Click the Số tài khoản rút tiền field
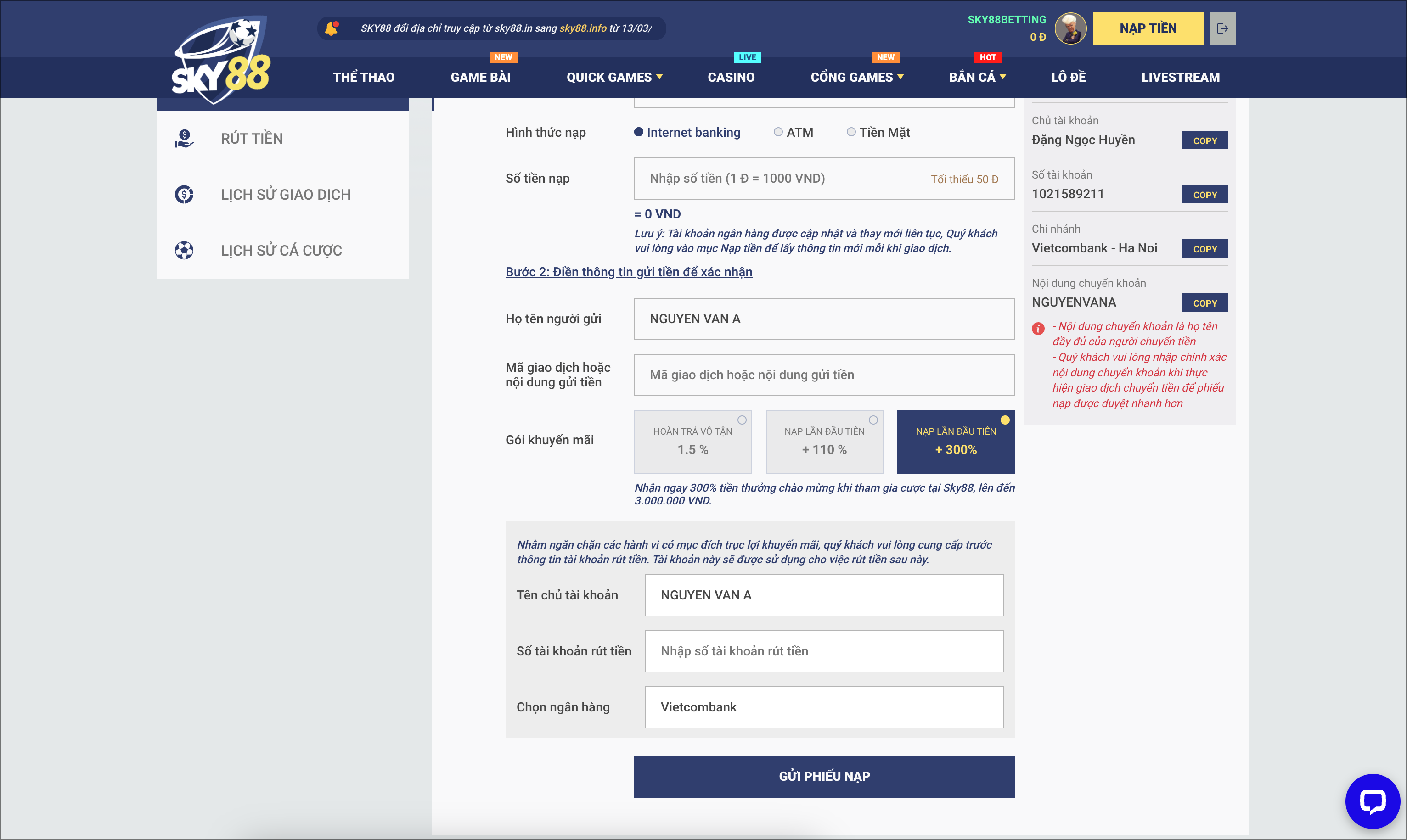The width and height of the screenshot is (1407, 840). 824,651
